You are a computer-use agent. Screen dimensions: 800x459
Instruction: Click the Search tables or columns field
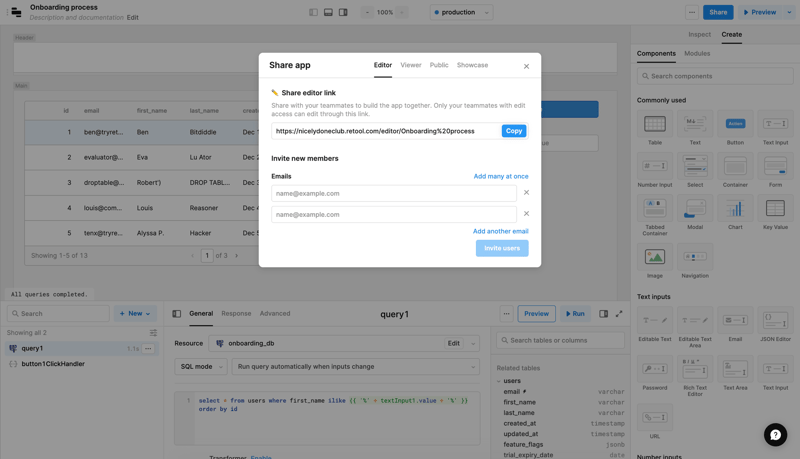coord(560,340)
